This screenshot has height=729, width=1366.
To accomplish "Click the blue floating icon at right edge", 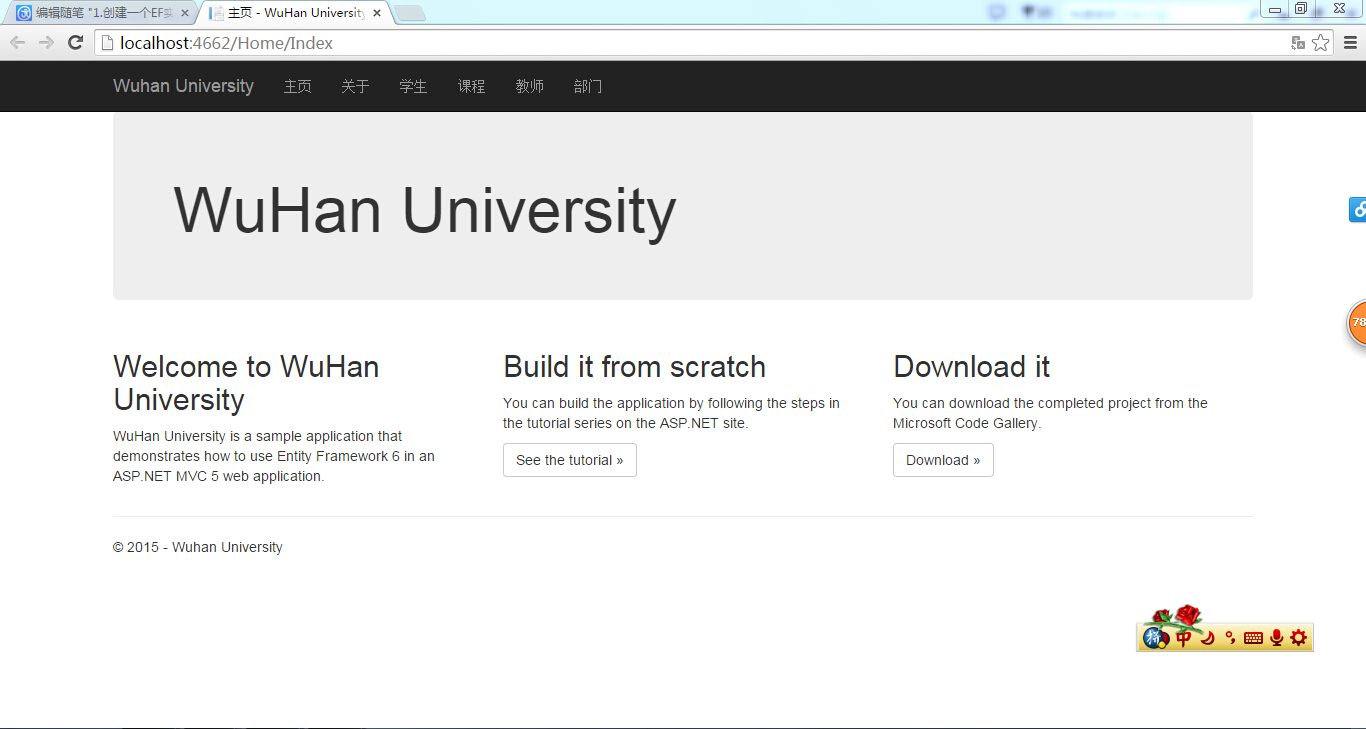I will 1357,210.
